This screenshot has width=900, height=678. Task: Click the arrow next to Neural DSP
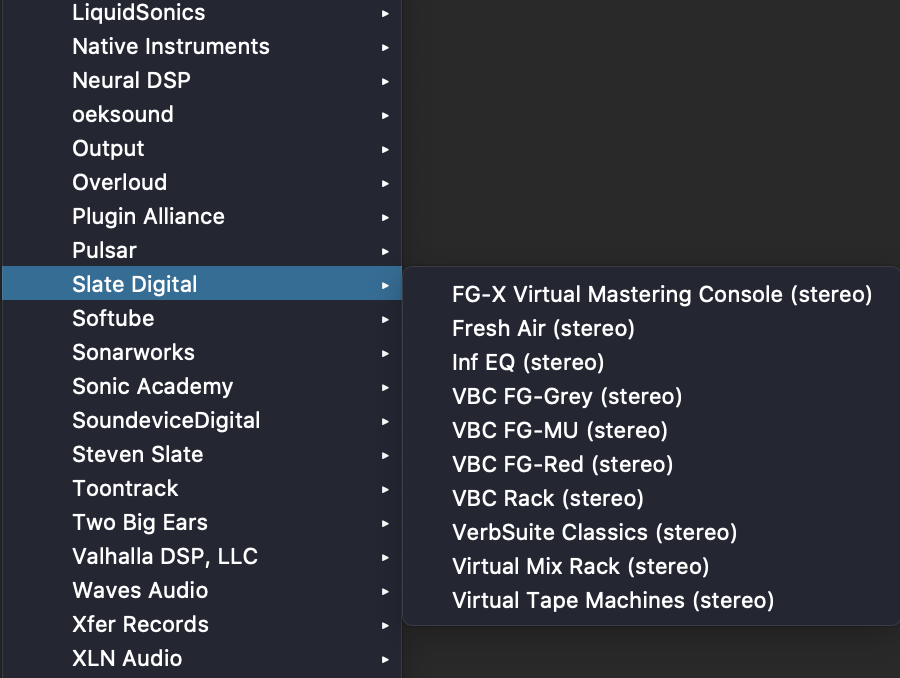[x=385, y=82]
